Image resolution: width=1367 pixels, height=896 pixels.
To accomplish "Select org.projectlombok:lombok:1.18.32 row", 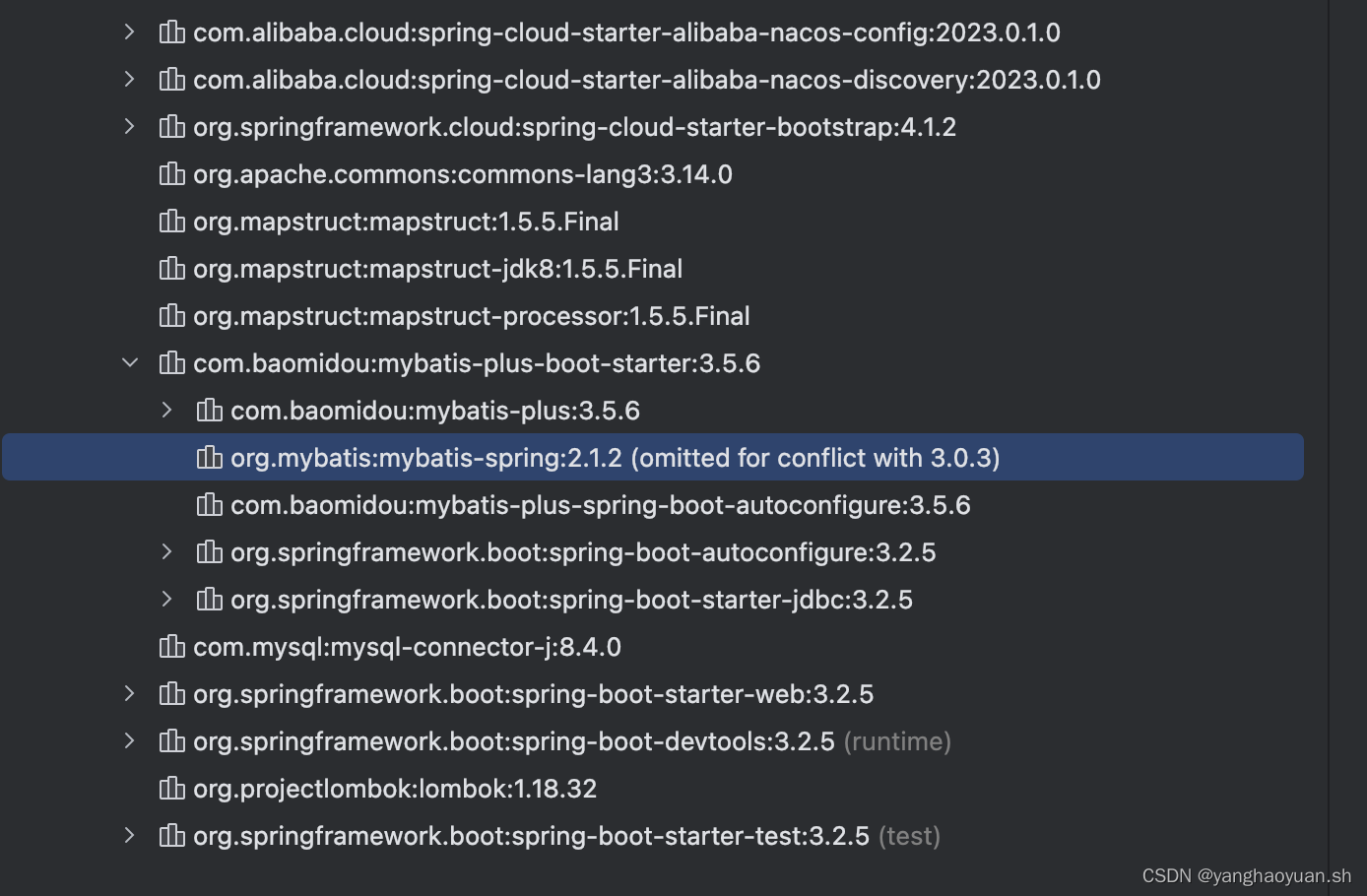I will tap(653, 789).
